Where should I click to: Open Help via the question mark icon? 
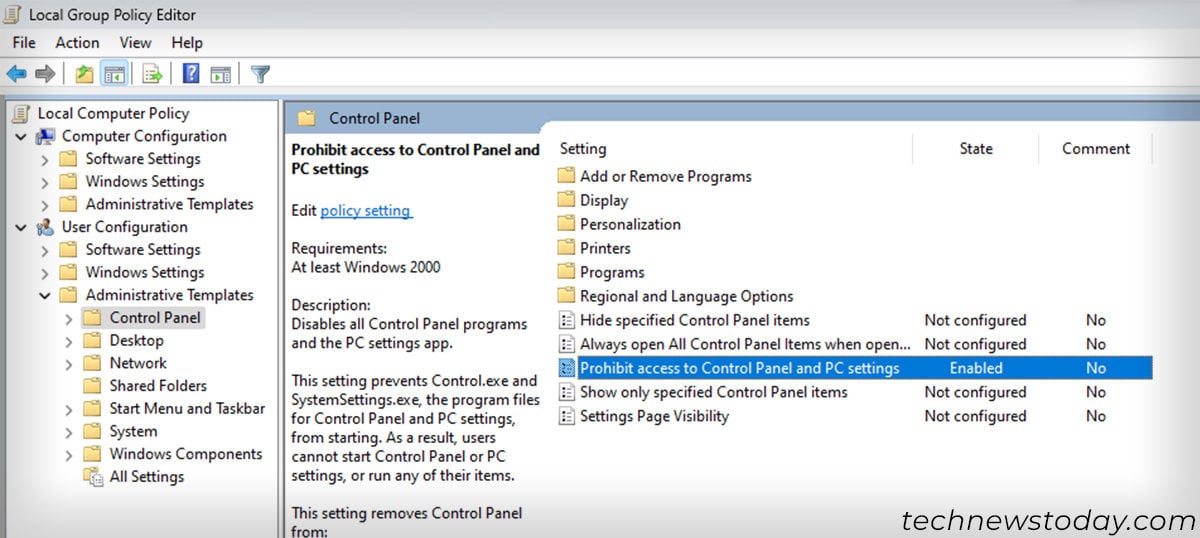tap(191, 74)
